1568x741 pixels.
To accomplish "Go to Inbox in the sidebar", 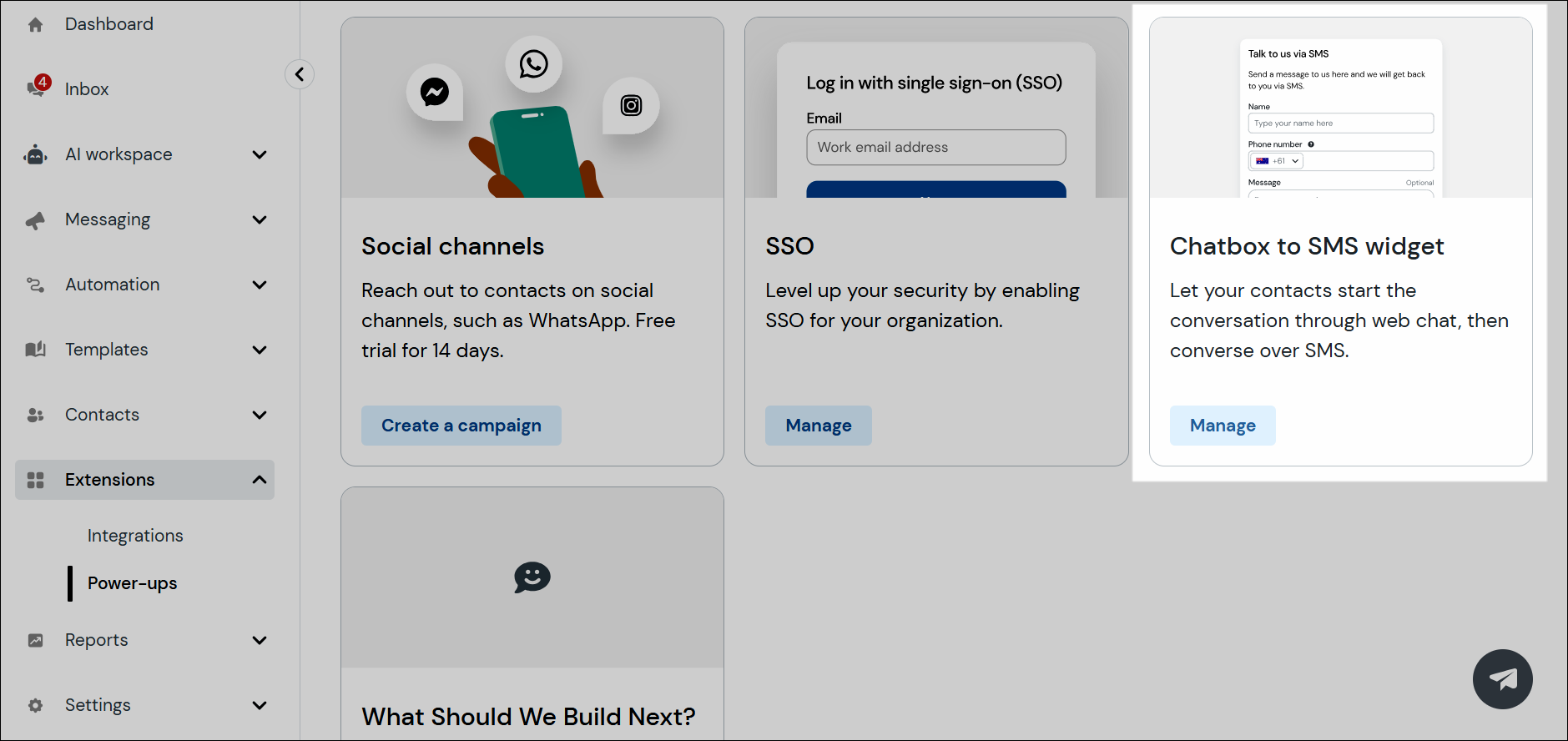I will (x=87, y=89).
